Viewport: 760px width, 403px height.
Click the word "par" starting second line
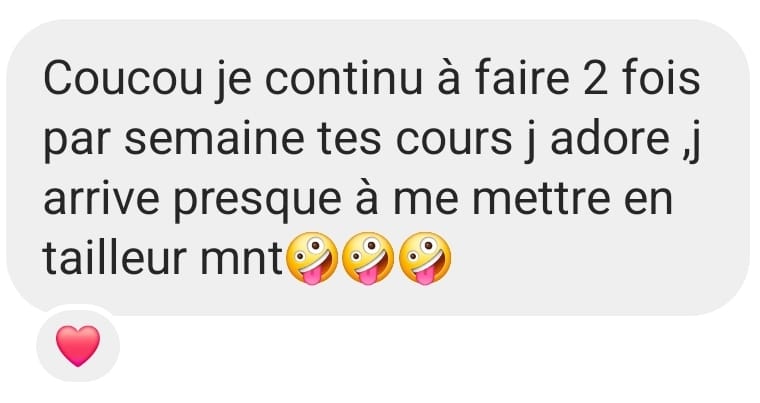pyautogui.click(x=78, y=144)
